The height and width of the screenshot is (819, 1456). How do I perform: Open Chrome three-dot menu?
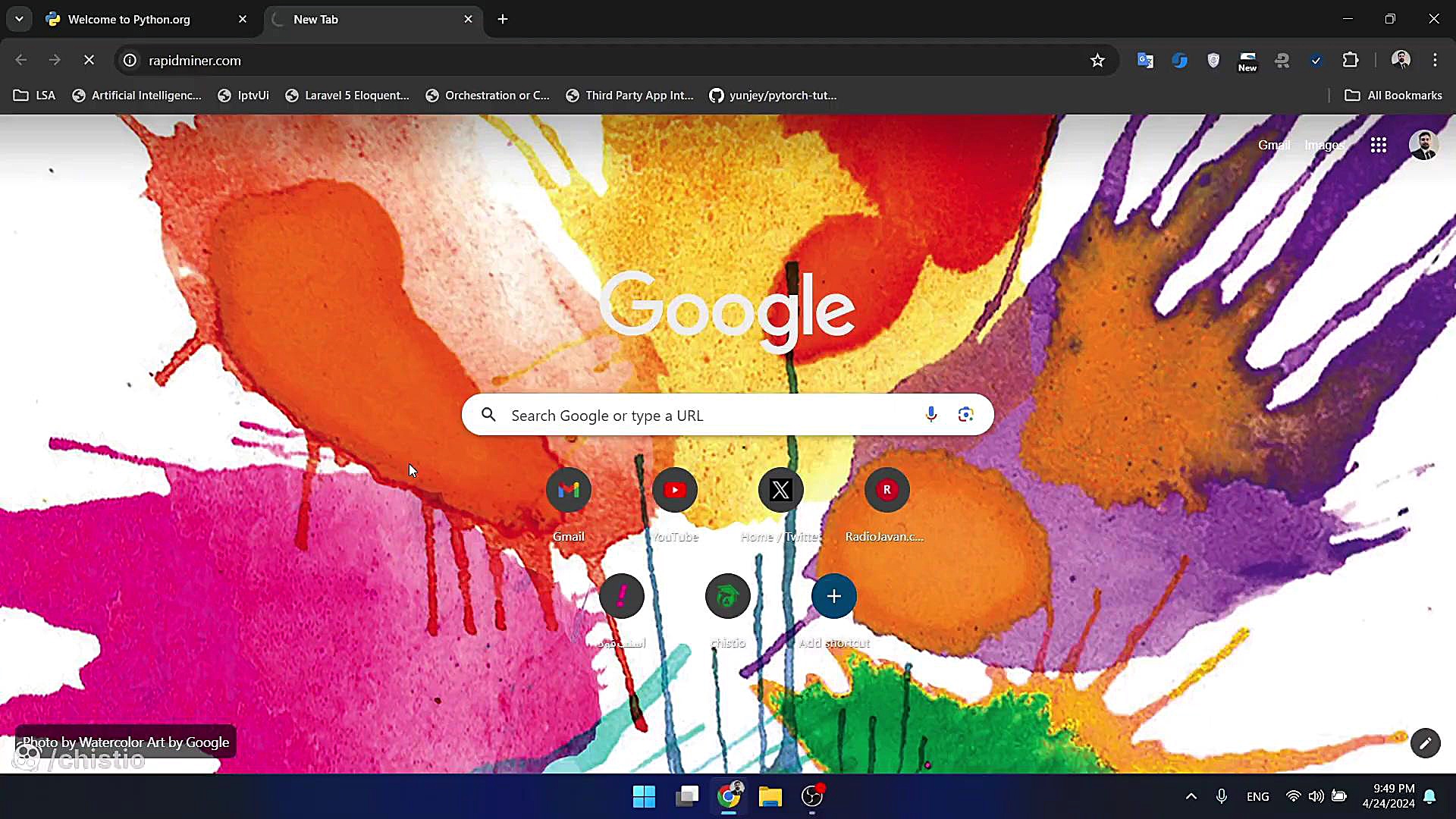[x=1435, y=61]
